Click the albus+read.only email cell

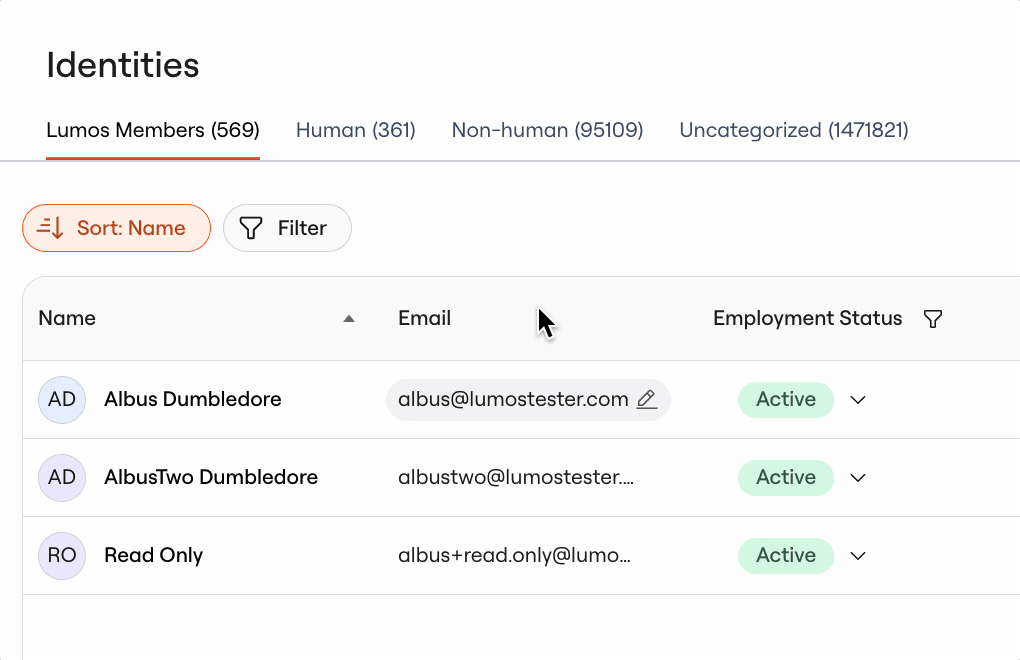point(515,555)
